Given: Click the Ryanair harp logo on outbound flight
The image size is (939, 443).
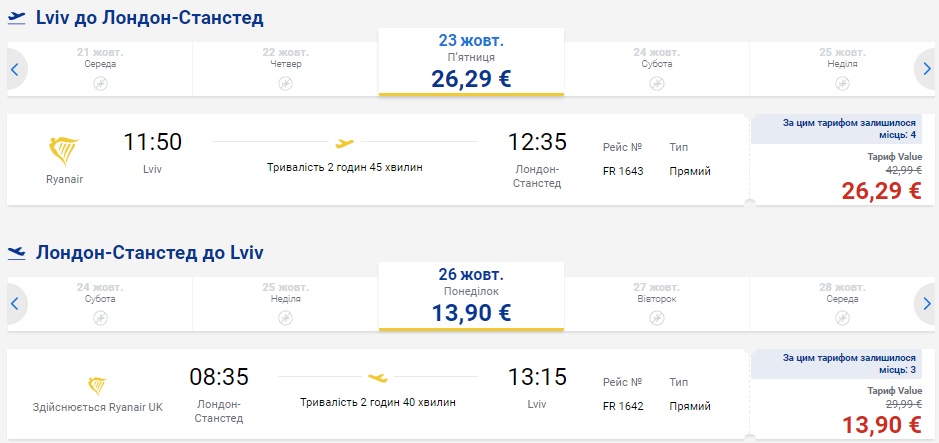Looking at the screenshot, I should tap(62, 152).
